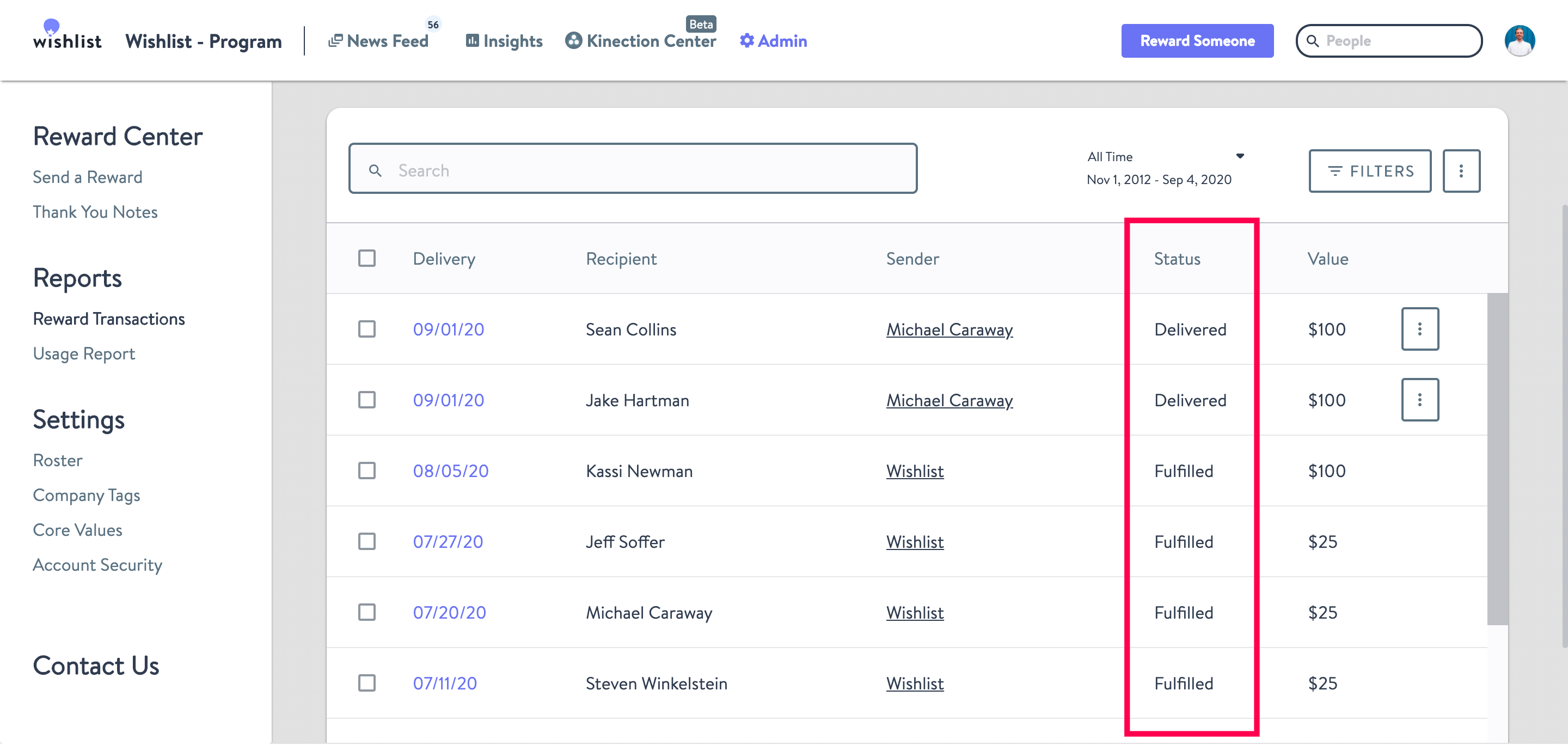Open sender Michael Caraway for Jake Hartman
This screenshot has height=745, width=1568.
[x=949, y=400]
